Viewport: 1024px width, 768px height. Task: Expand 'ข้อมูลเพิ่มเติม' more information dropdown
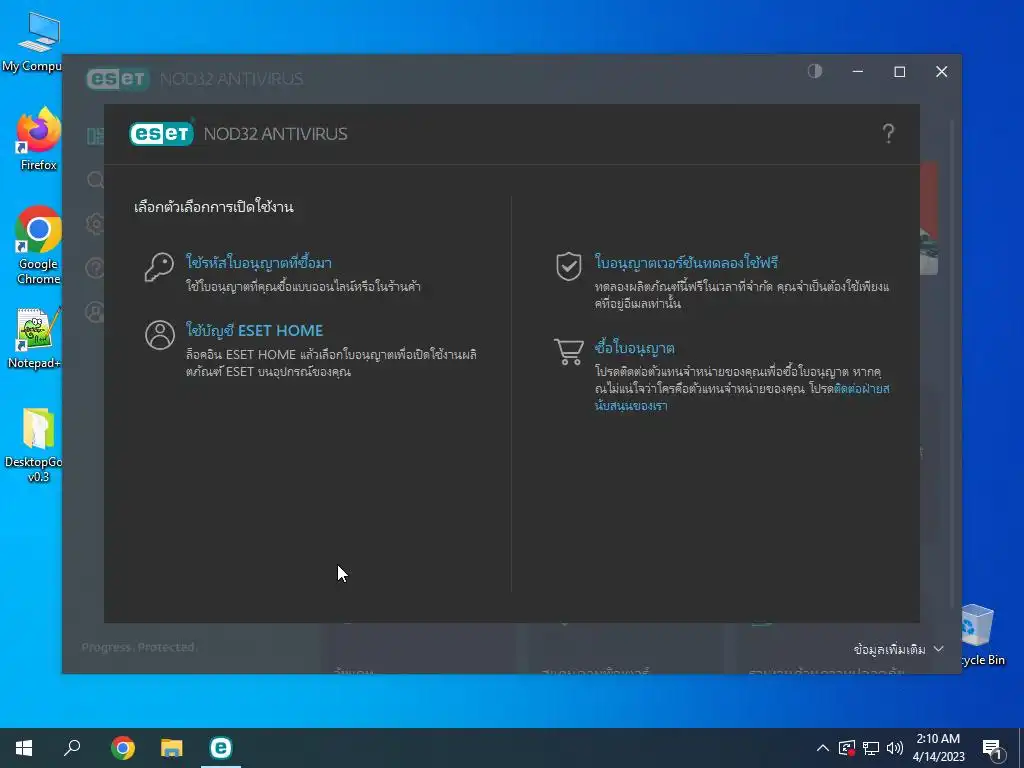[899, 649]
